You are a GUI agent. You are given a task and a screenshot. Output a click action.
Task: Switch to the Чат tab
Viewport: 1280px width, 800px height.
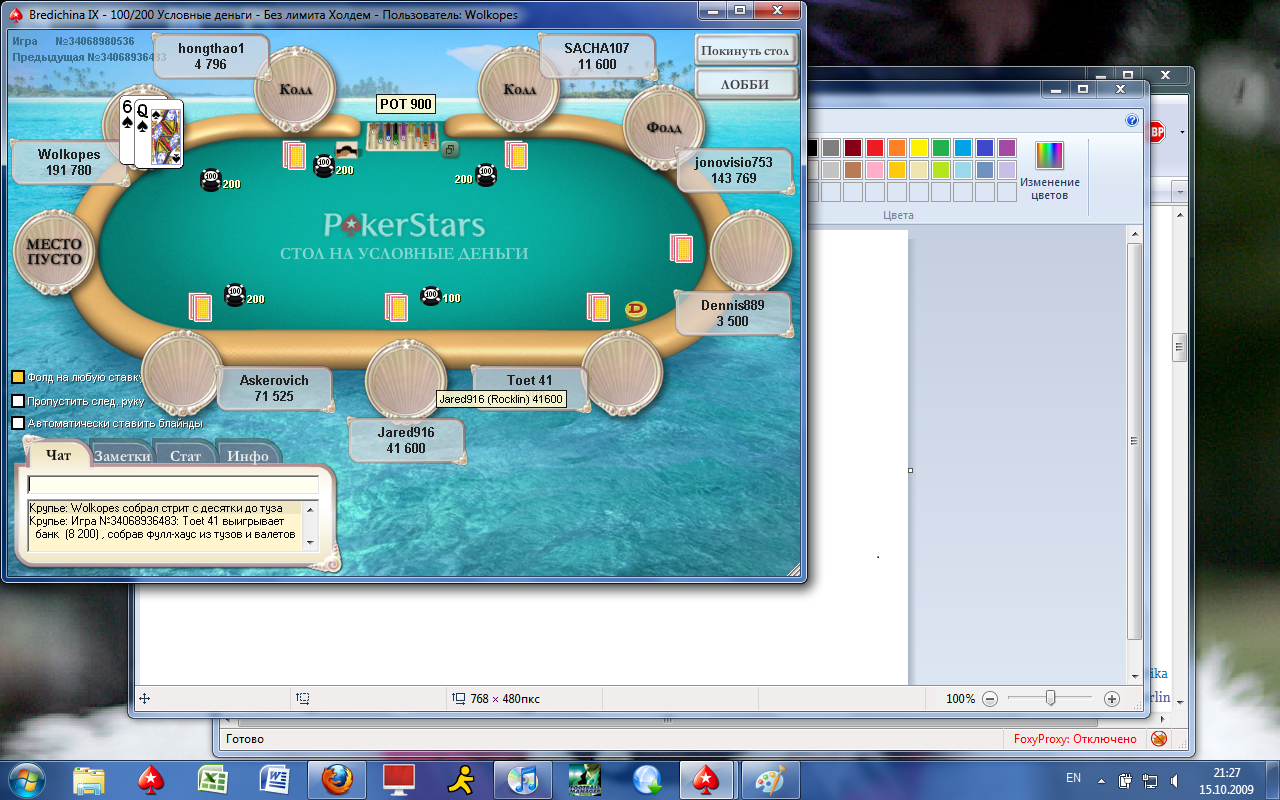(x=59, y=455)
